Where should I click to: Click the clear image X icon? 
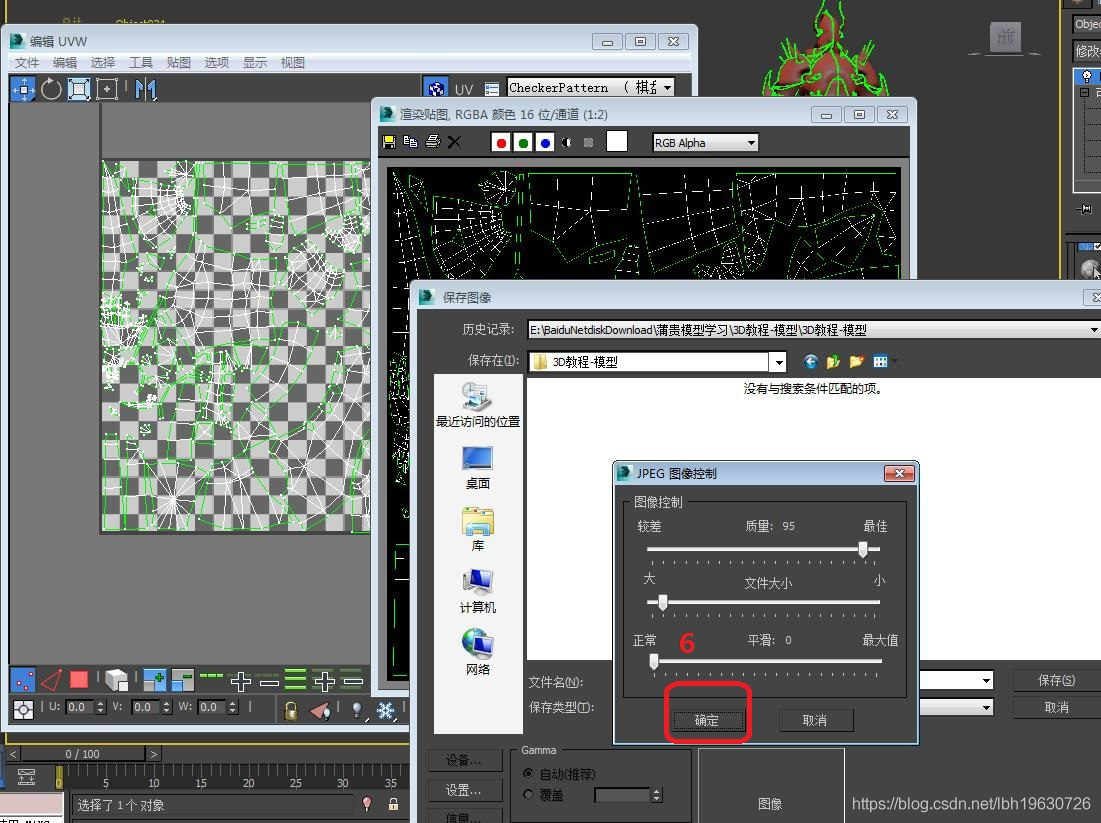[454, 143]
